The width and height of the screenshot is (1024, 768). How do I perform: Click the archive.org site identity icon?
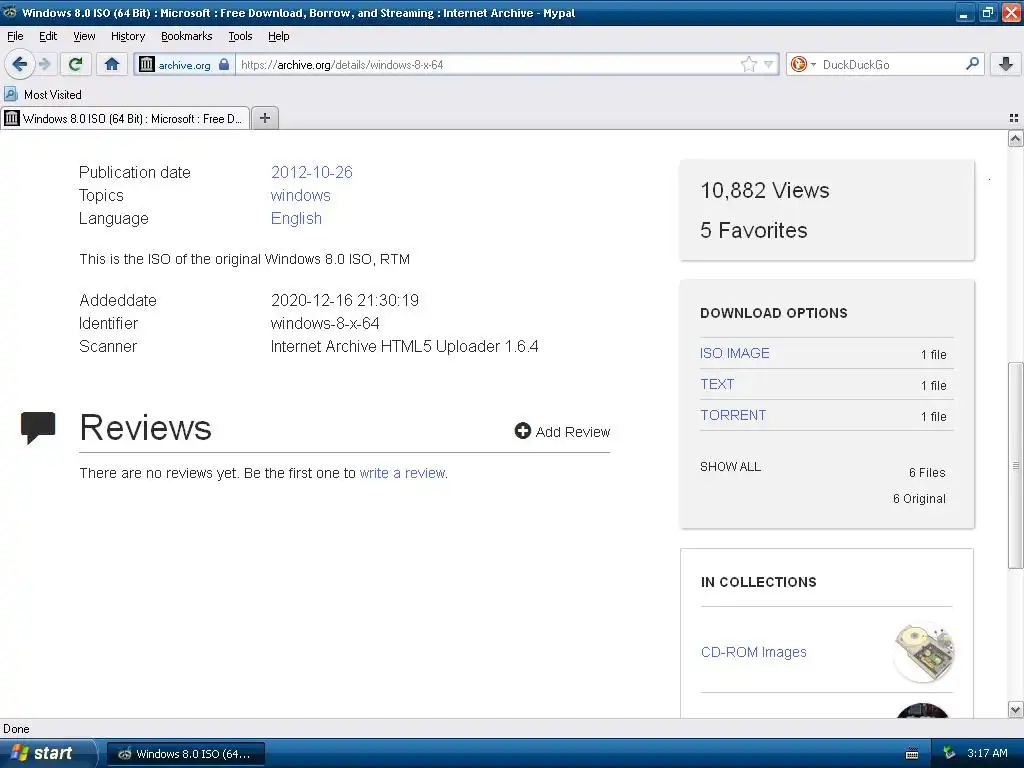[147, 64]
